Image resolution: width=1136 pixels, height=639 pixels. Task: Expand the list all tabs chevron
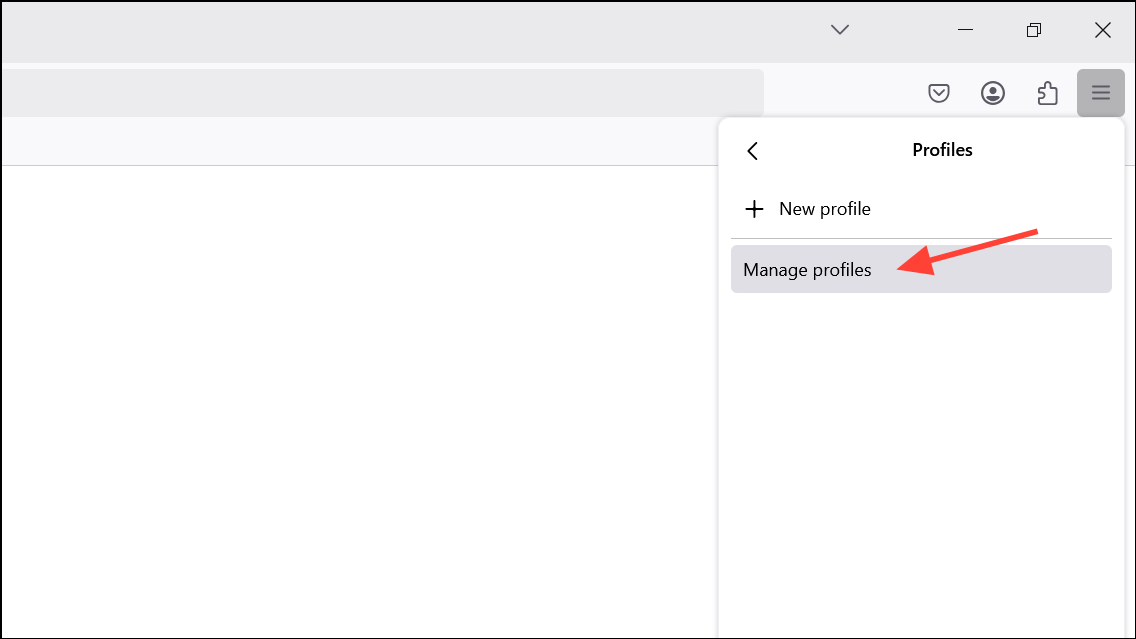(840, 30)
